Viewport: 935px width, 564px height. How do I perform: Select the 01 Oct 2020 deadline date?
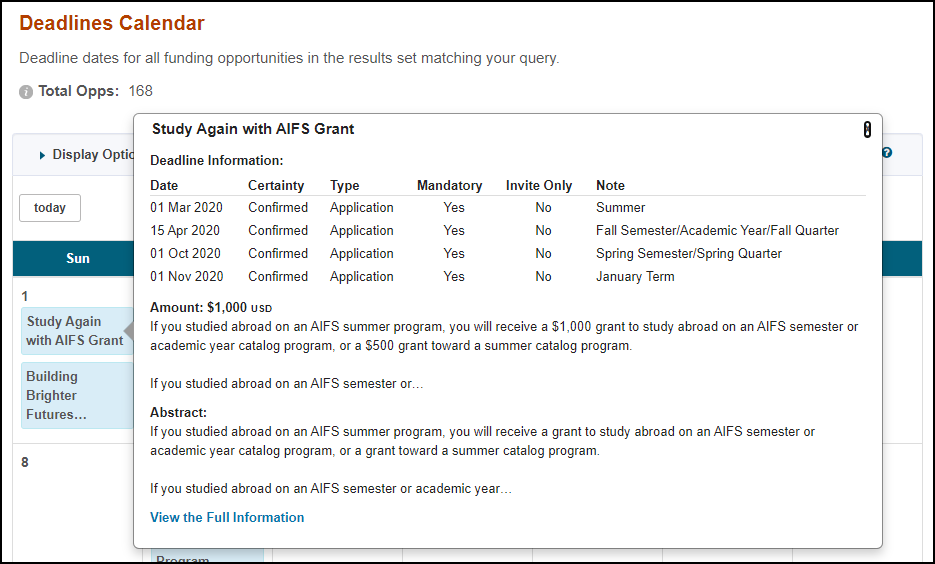[x=186, y=254]
